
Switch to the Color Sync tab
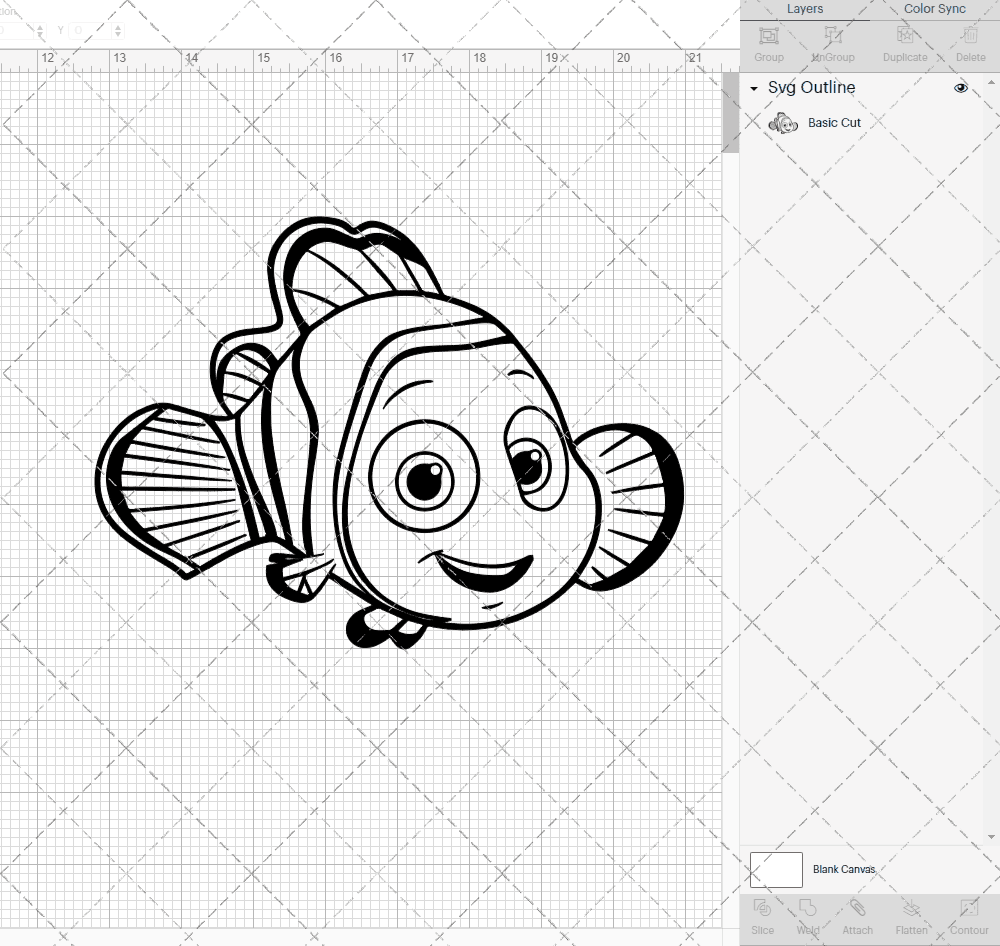[934, 9]
